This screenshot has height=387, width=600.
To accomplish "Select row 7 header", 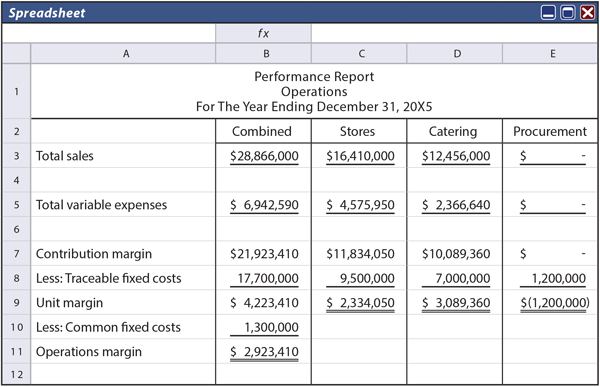I will coord(16,254).
